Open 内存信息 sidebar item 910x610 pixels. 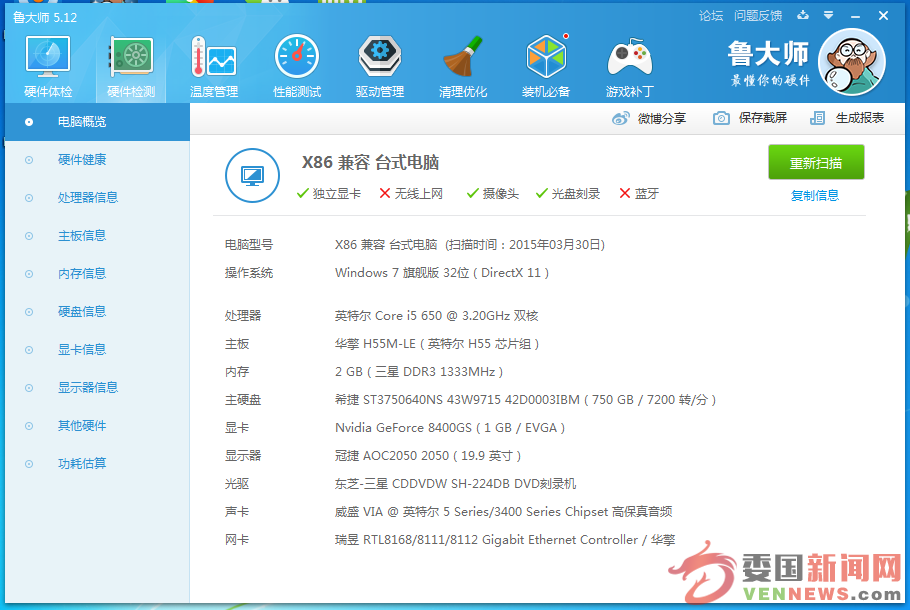point(98,274)
